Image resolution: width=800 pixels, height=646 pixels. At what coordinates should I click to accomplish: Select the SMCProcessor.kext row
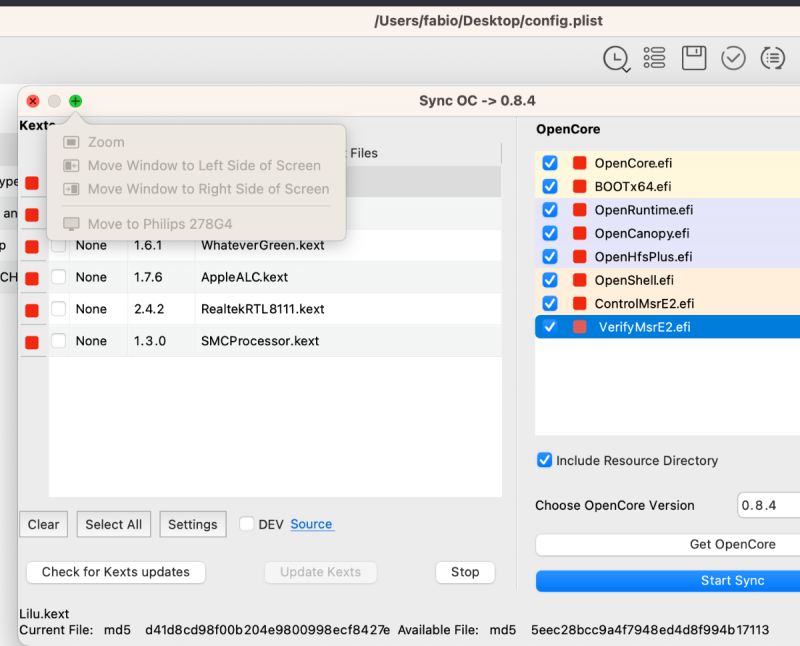click(260, 341)
